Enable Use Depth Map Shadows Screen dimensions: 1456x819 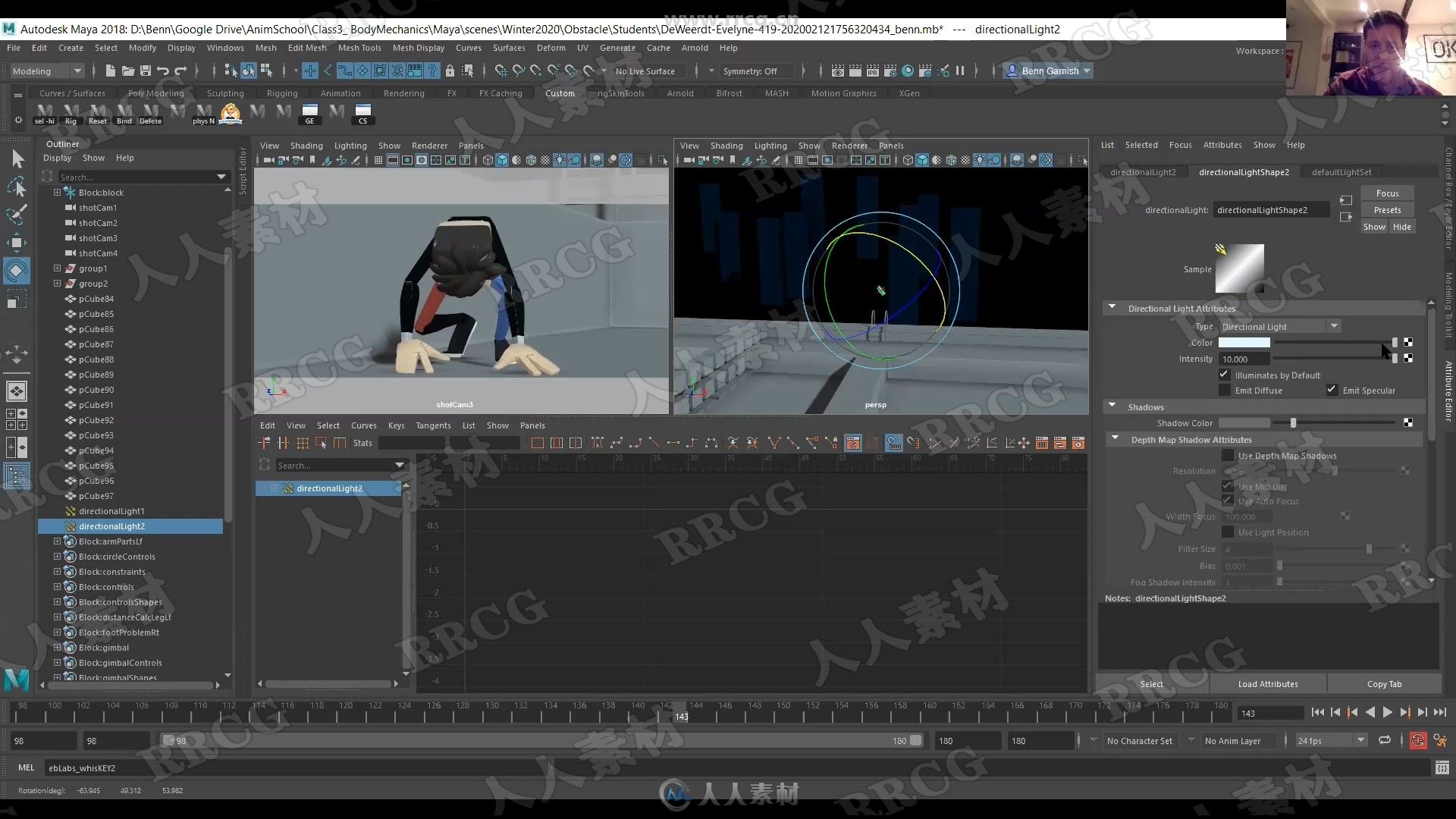[x=1225, y=455]
